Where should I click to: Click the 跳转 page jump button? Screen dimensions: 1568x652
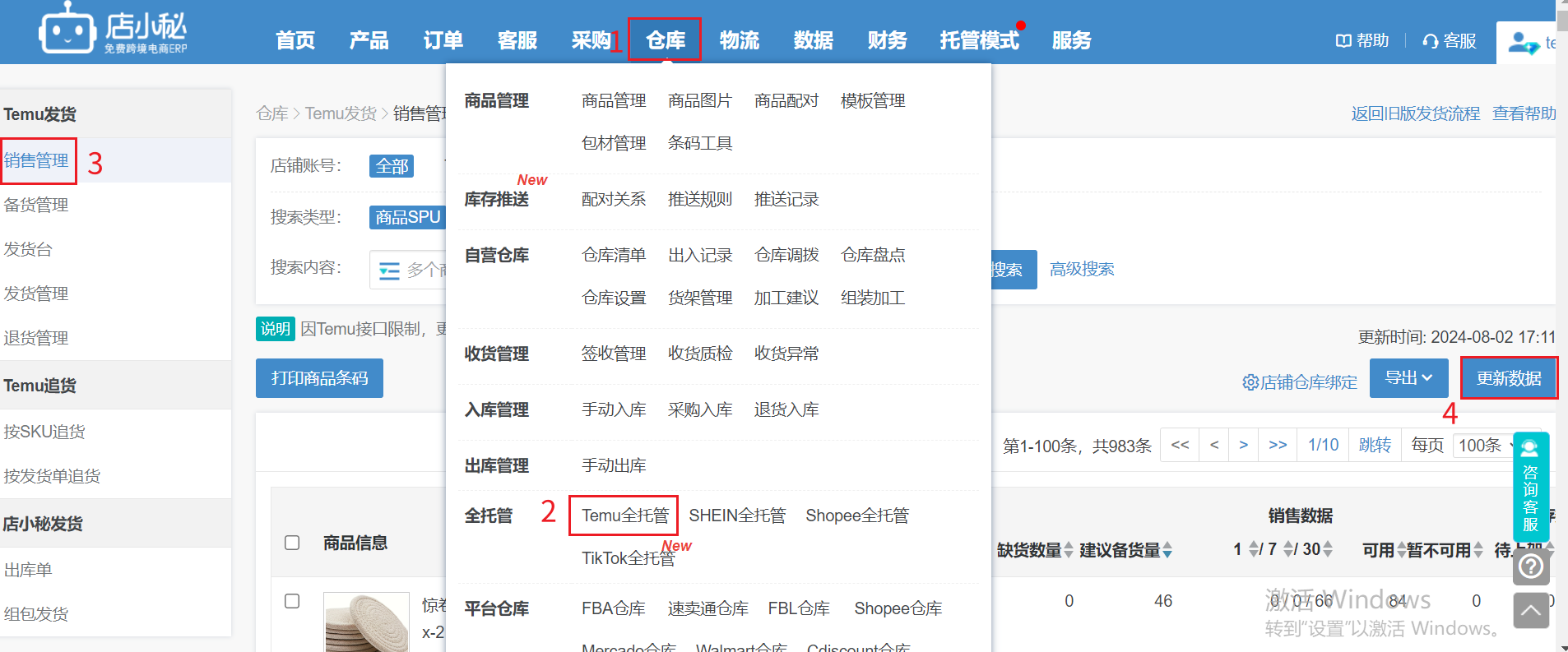(x=1375, y=445)
